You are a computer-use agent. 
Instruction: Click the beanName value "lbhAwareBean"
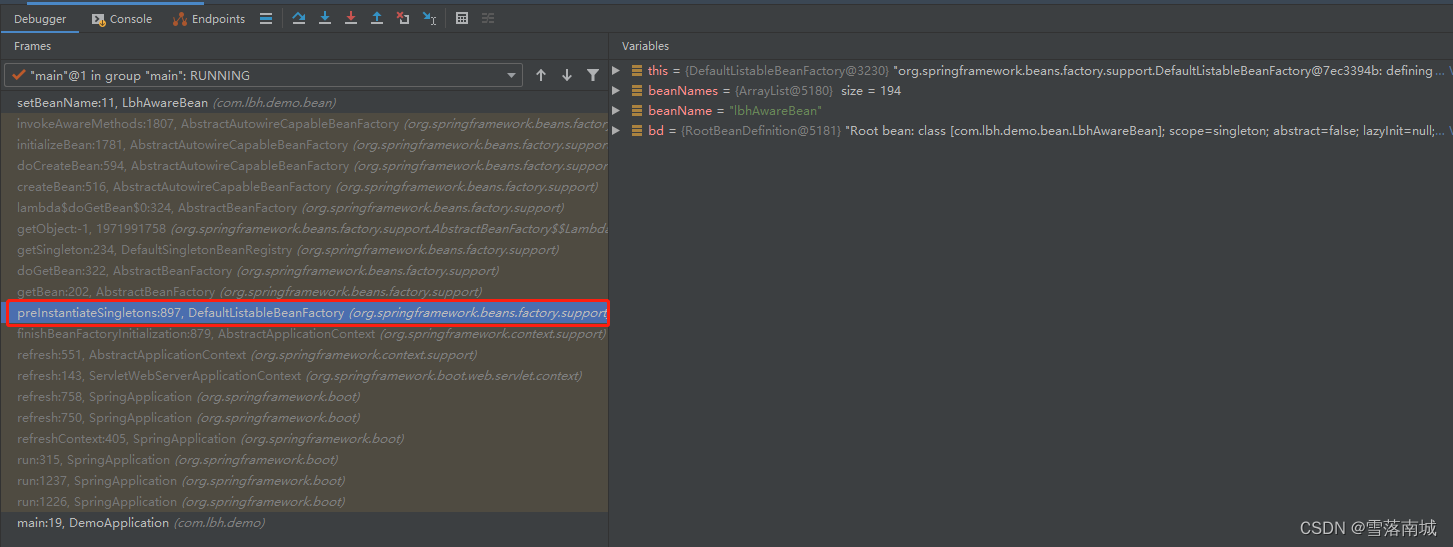pos(774,111)
